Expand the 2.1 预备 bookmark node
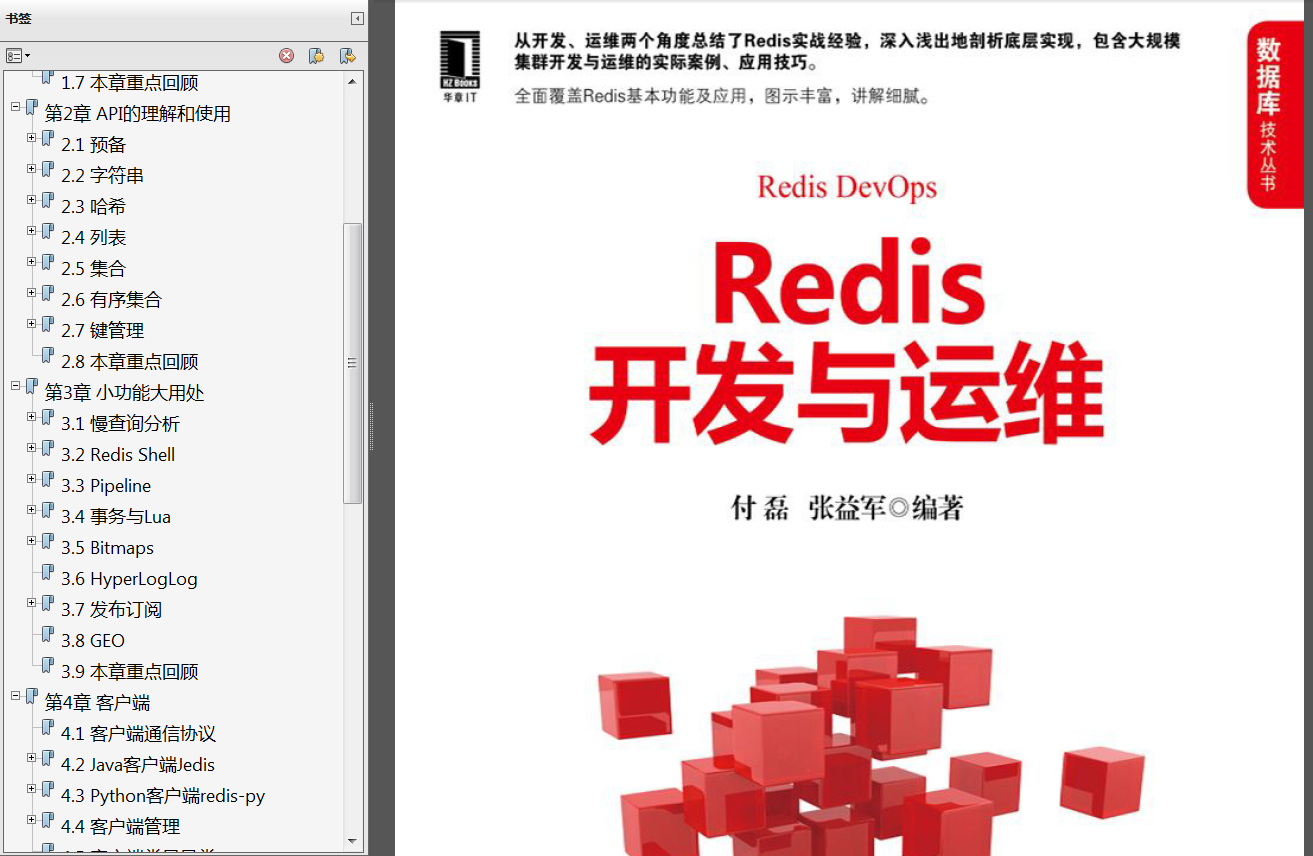Viewport: 1313px width, 856px height. click(x=31, y=137)
